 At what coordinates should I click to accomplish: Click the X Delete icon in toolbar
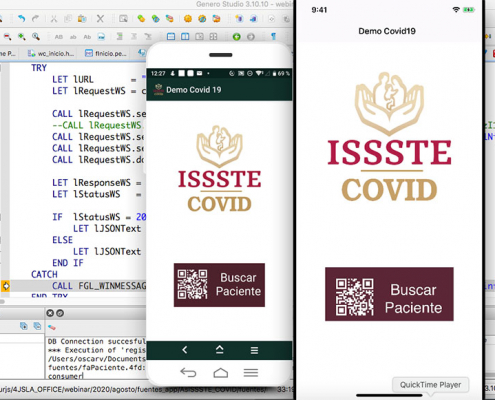pyautogui.click(x=100, y=19)
